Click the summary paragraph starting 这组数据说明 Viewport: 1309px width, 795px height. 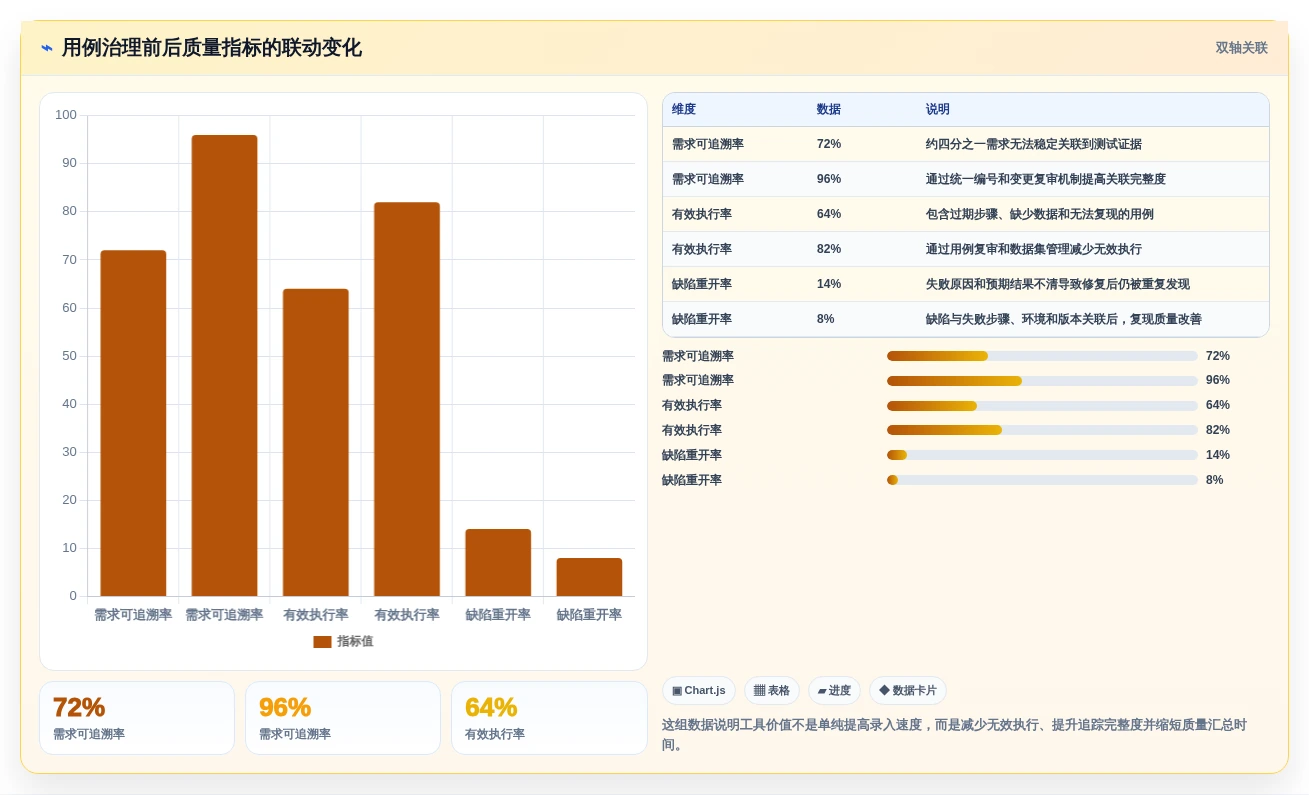955,735
